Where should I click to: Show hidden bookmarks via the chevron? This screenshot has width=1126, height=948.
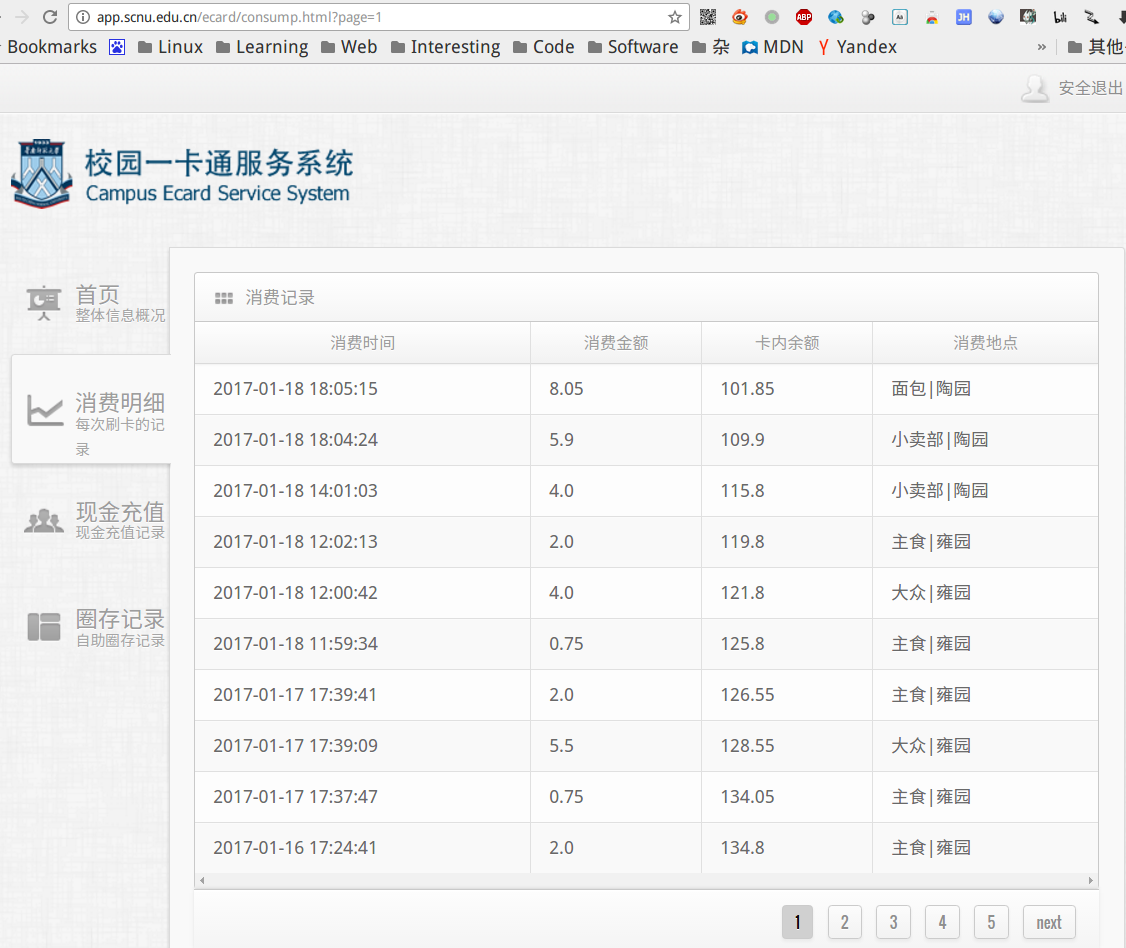pos(1042,47)
